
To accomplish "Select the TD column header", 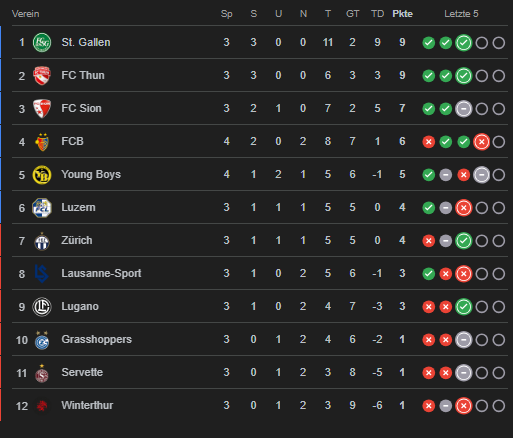I will (x=377, y=14).
